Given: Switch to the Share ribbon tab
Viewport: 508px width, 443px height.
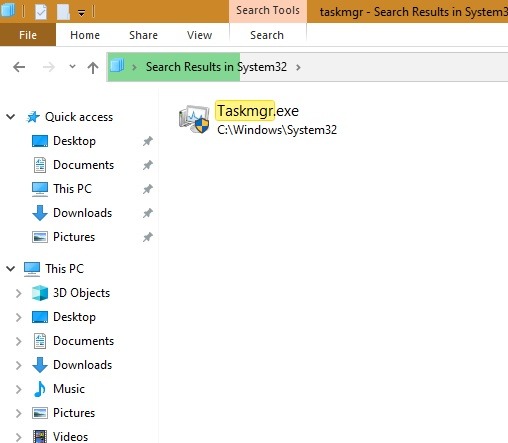Looking at the screenshot, I should click(143, 35).
